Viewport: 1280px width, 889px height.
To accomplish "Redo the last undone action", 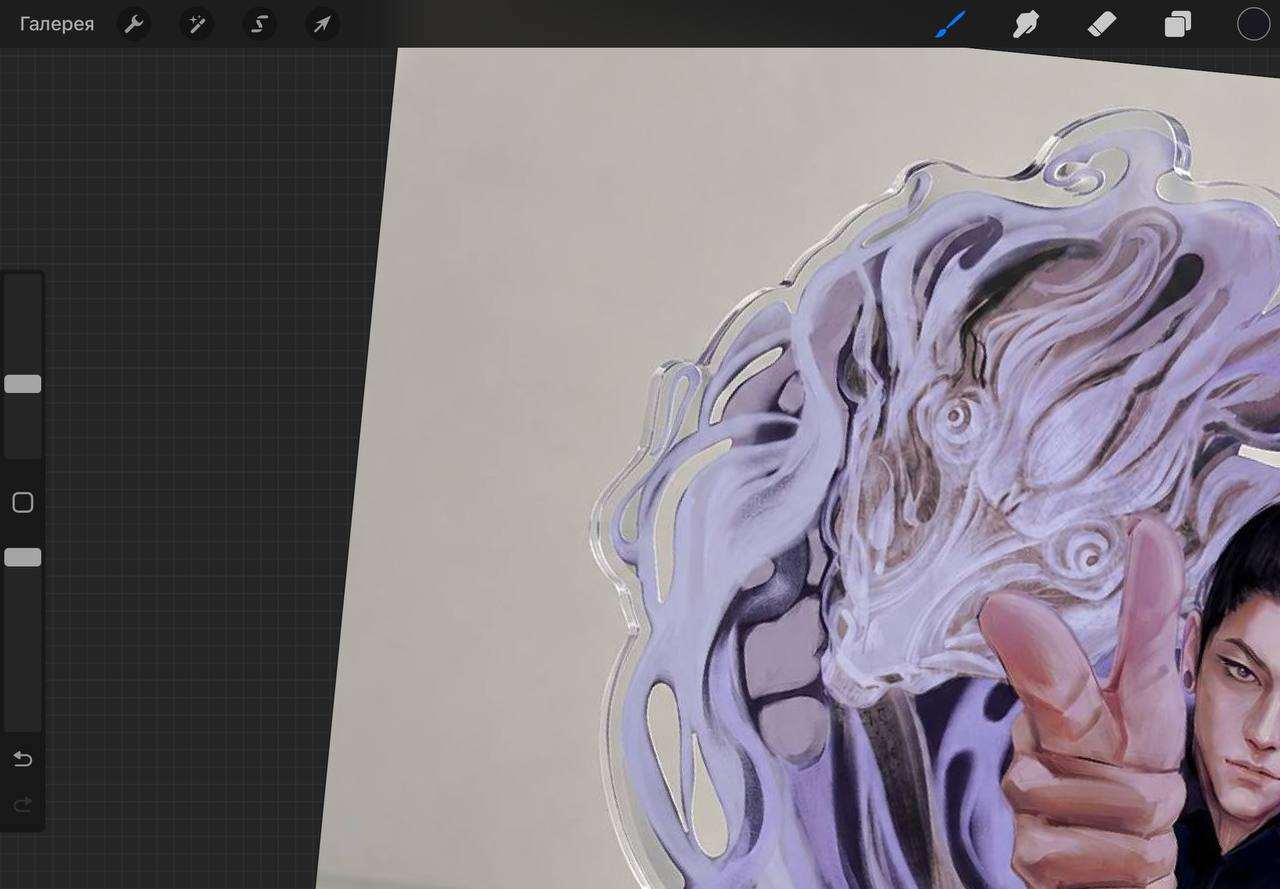I will coord(23,804).
